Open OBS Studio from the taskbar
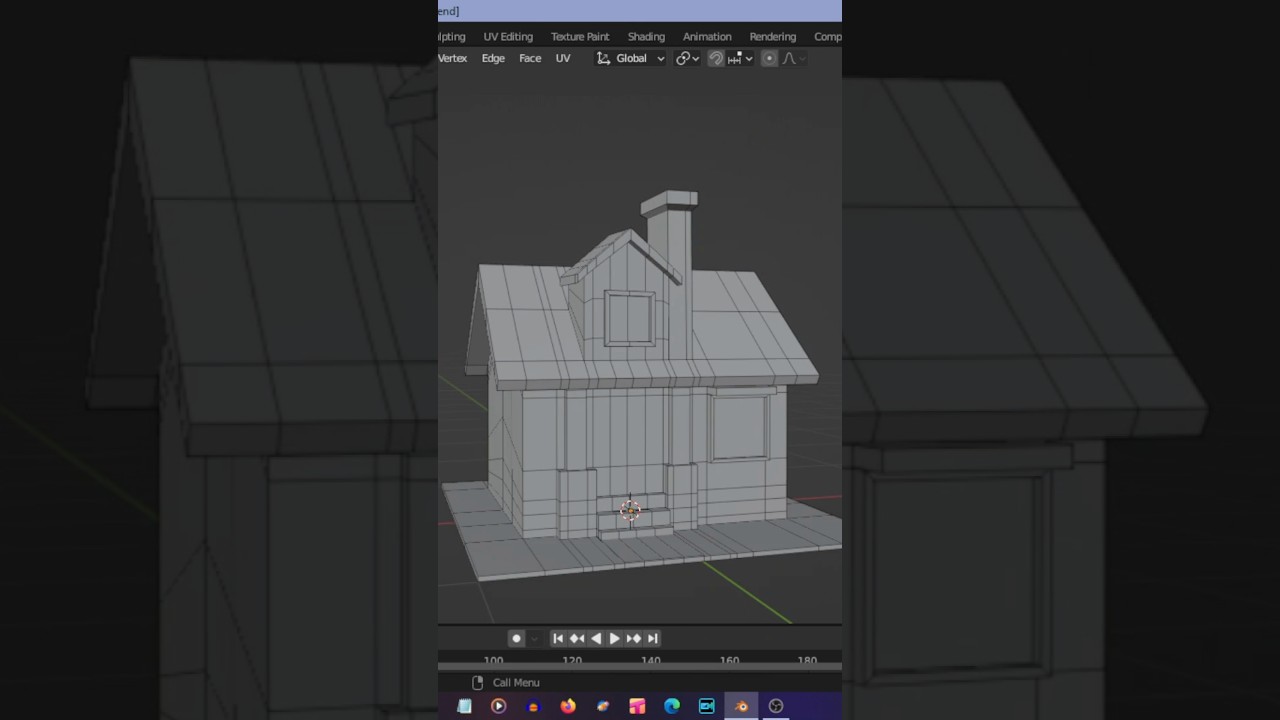Image resolution: width=1280 pixels, height=720 pixels. [776, 706]
